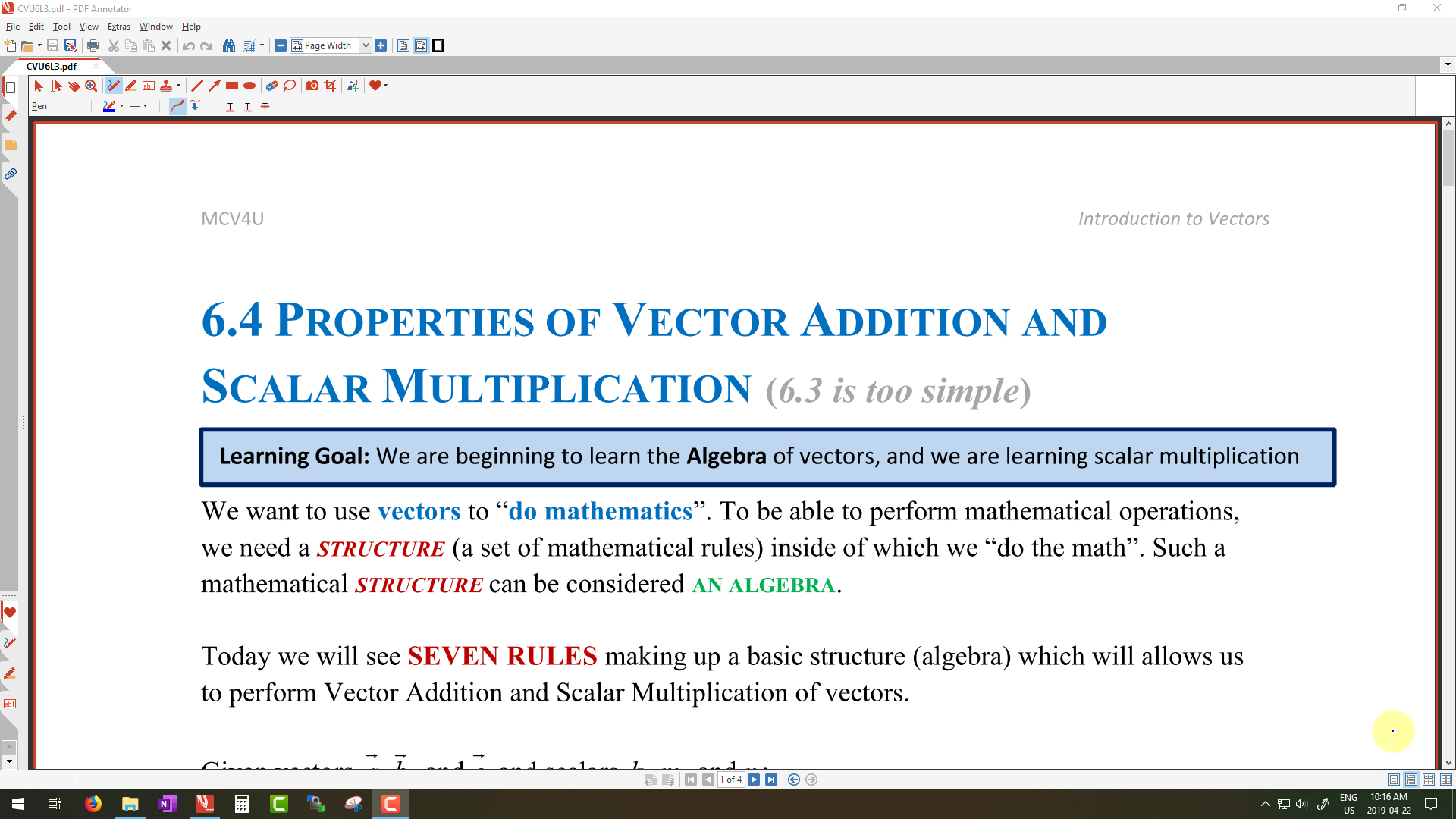Select the Eraser tool
The height and width of the screenshot is (819, 1456).
pos(271,86)
